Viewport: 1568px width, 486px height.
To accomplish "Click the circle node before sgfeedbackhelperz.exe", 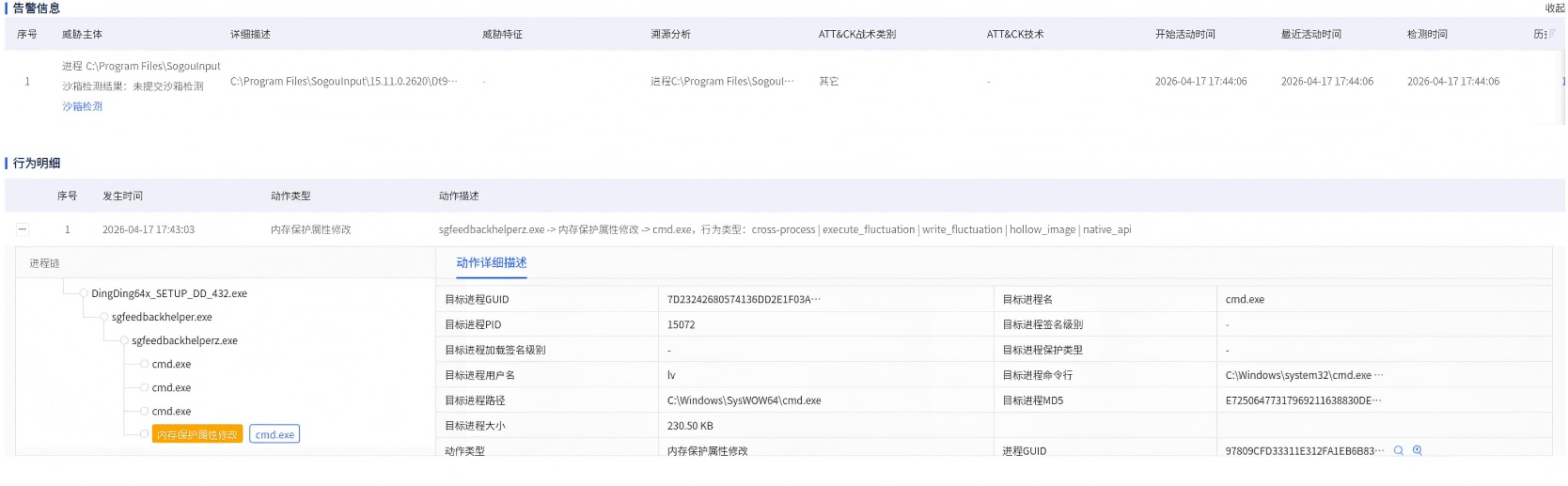I will (124, 340).
